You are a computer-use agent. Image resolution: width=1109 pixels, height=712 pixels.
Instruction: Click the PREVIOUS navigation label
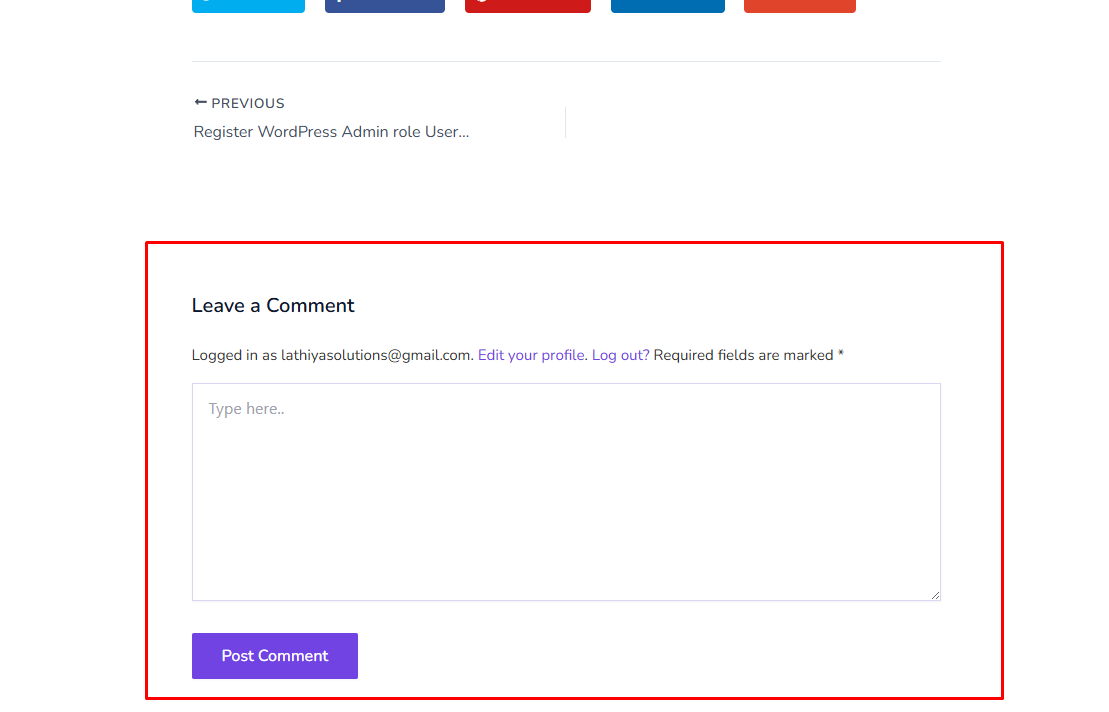pos(248,104)
